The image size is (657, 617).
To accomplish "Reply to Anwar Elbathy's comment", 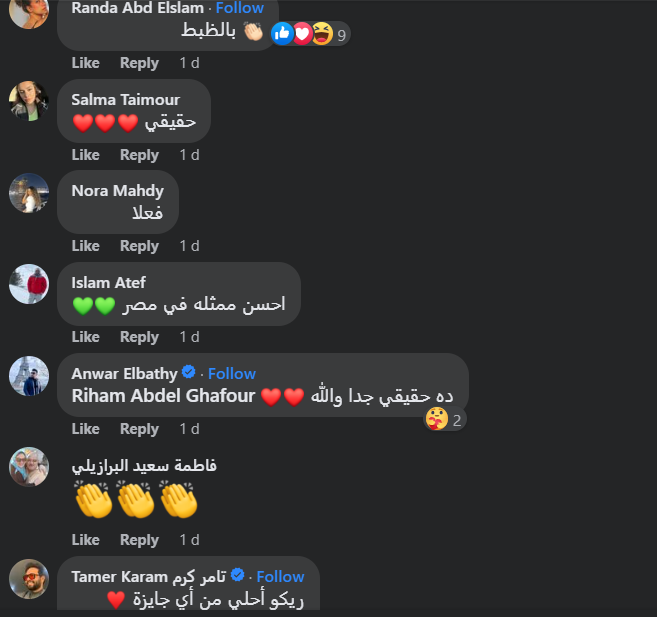I will coord(139,429).
